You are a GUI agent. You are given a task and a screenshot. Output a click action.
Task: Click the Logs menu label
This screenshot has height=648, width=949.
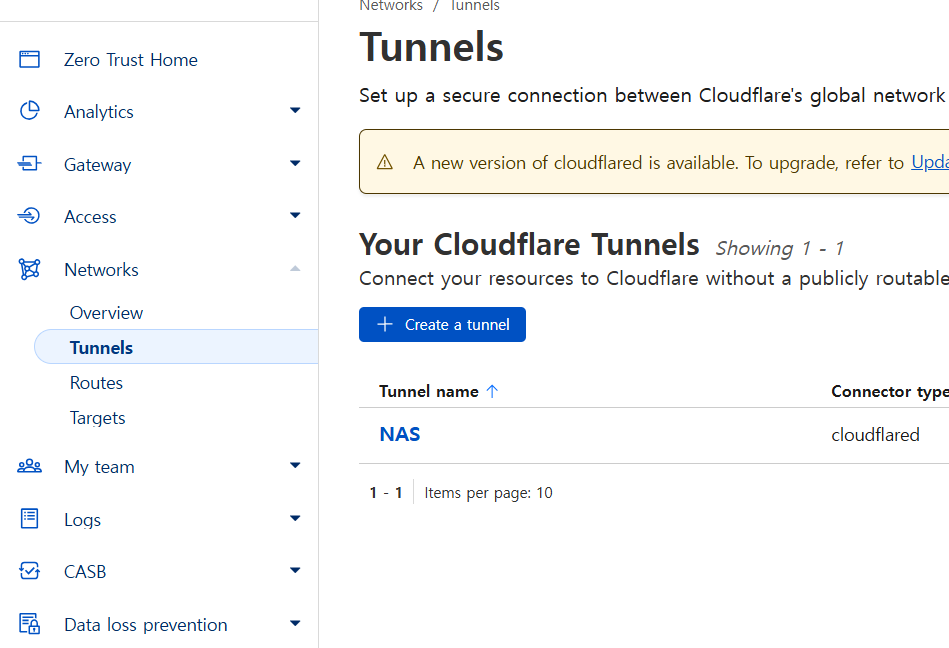[82, 520]
